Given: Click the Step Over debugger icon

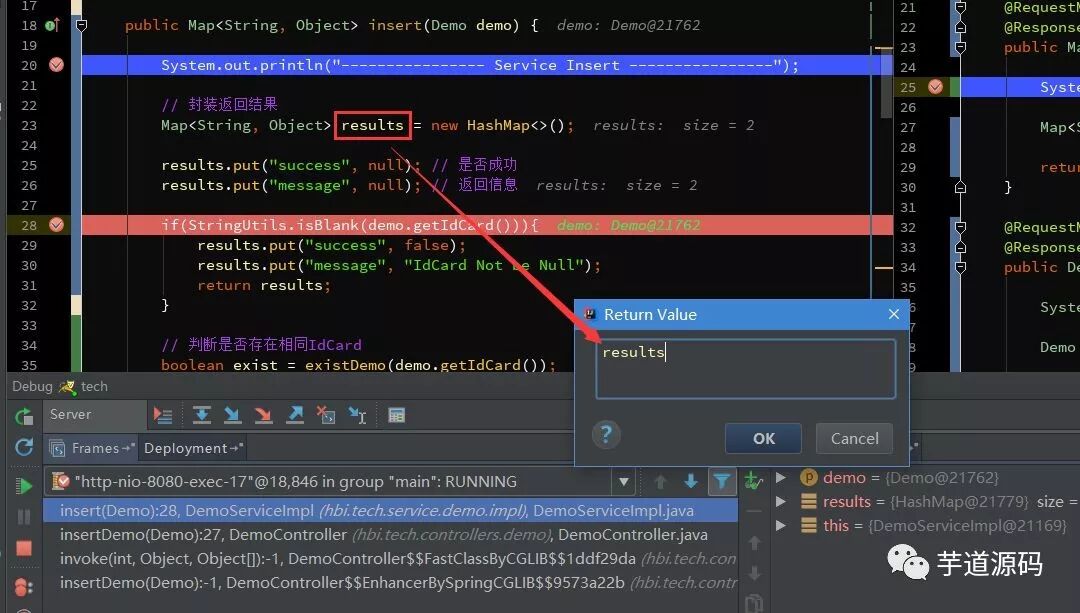Looking at the screenshot, I should click(202, 415).
